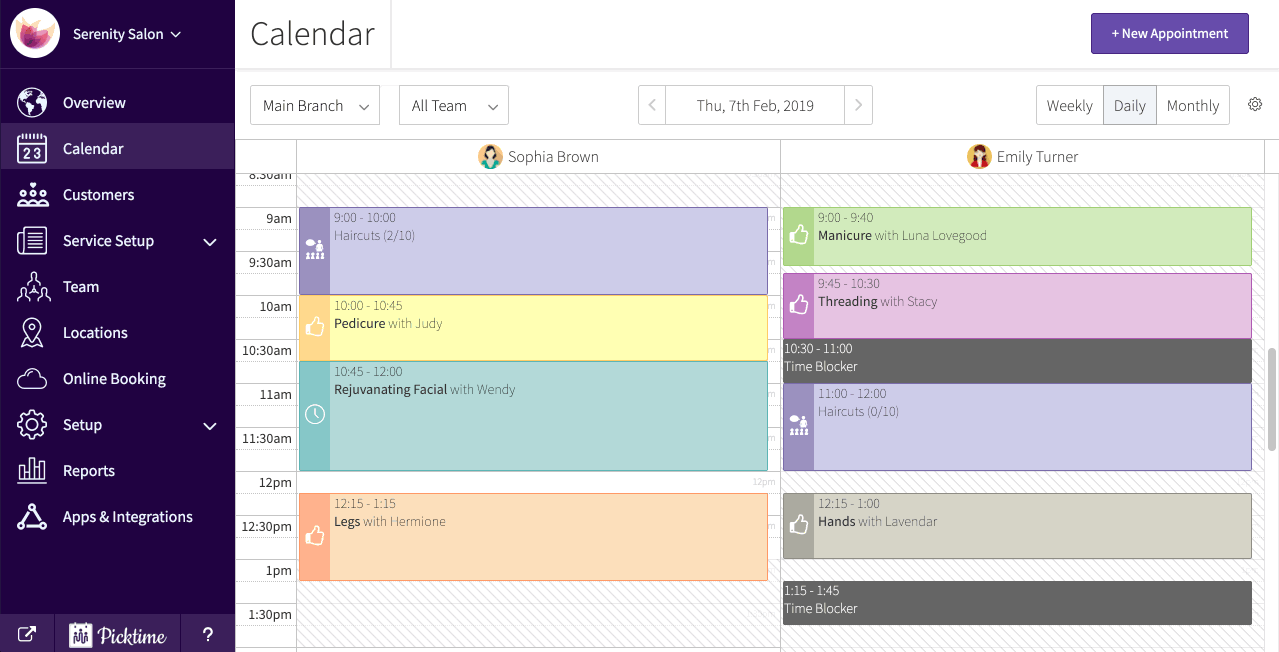Viewport: 1279px width, 652px height.
Task: Go to the next day using the right arrow
Action: [x=858, y=105]
